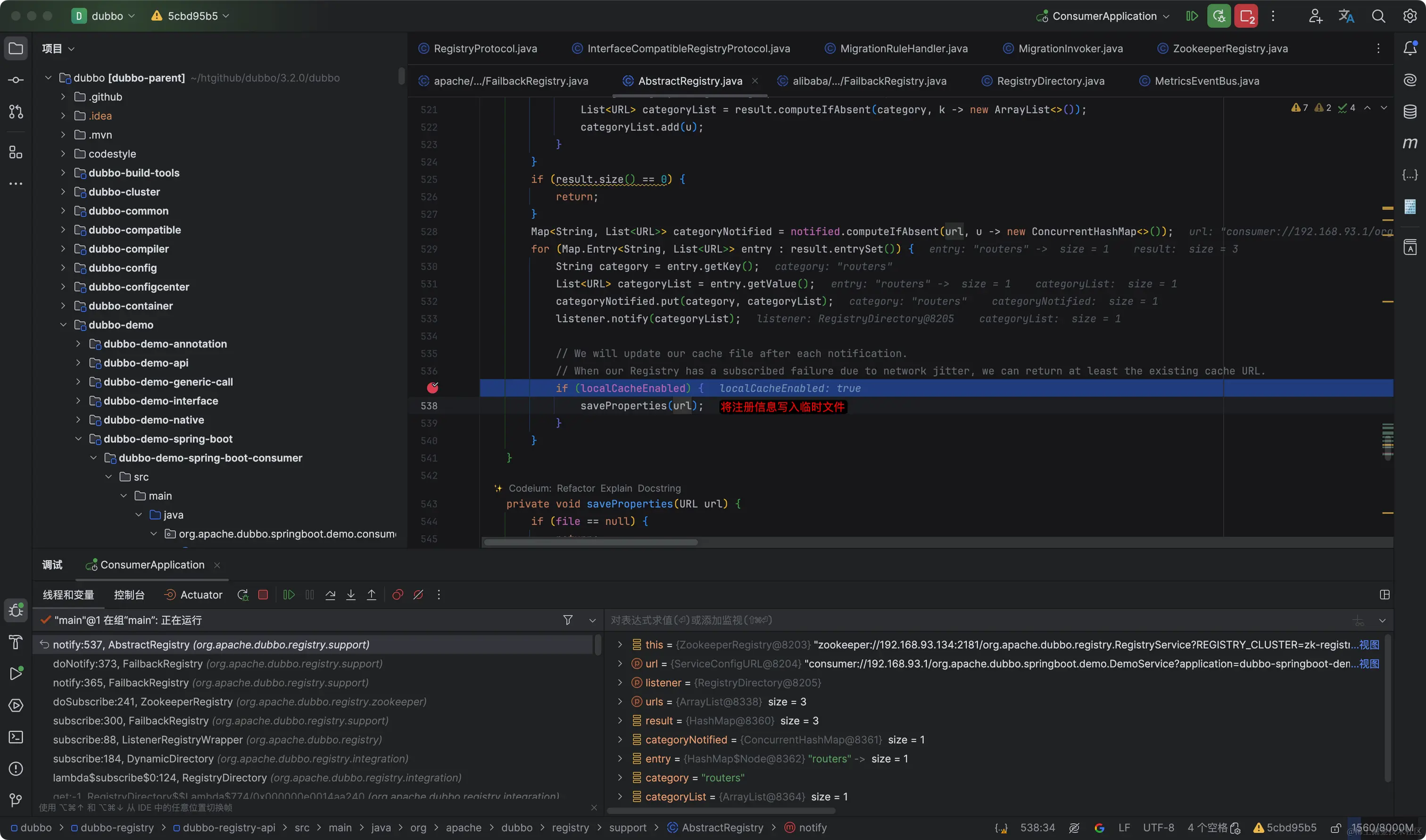Click the Step Over debugger icon
Image resolution: width=1426 pixels, height=840 pixels.
click(x=331, y=595)
